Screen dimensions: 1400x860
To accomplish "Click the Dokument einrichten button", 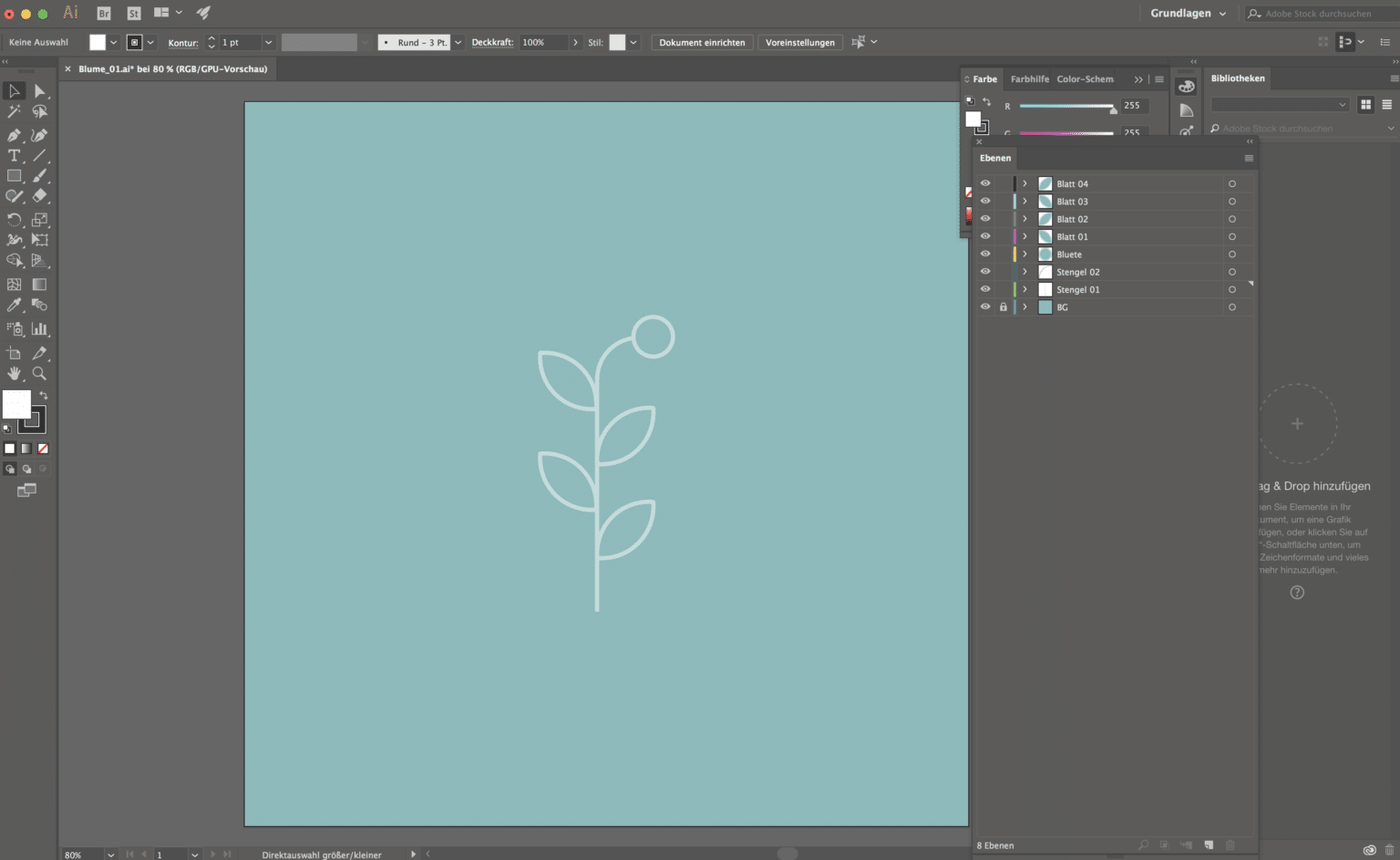I will click(x=701, y=42).
